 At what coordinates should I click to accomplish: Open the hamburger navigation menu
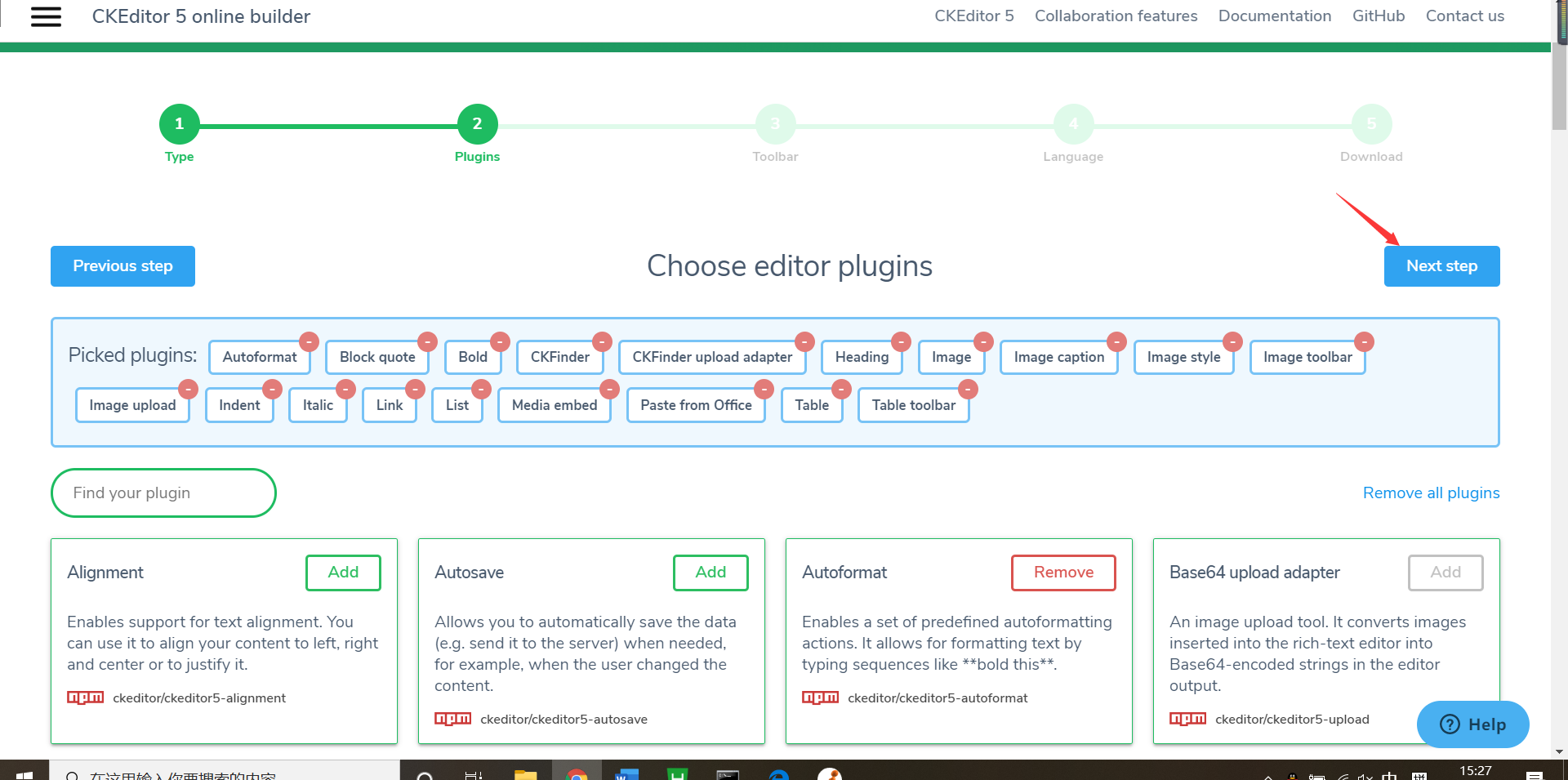[46, 16]
